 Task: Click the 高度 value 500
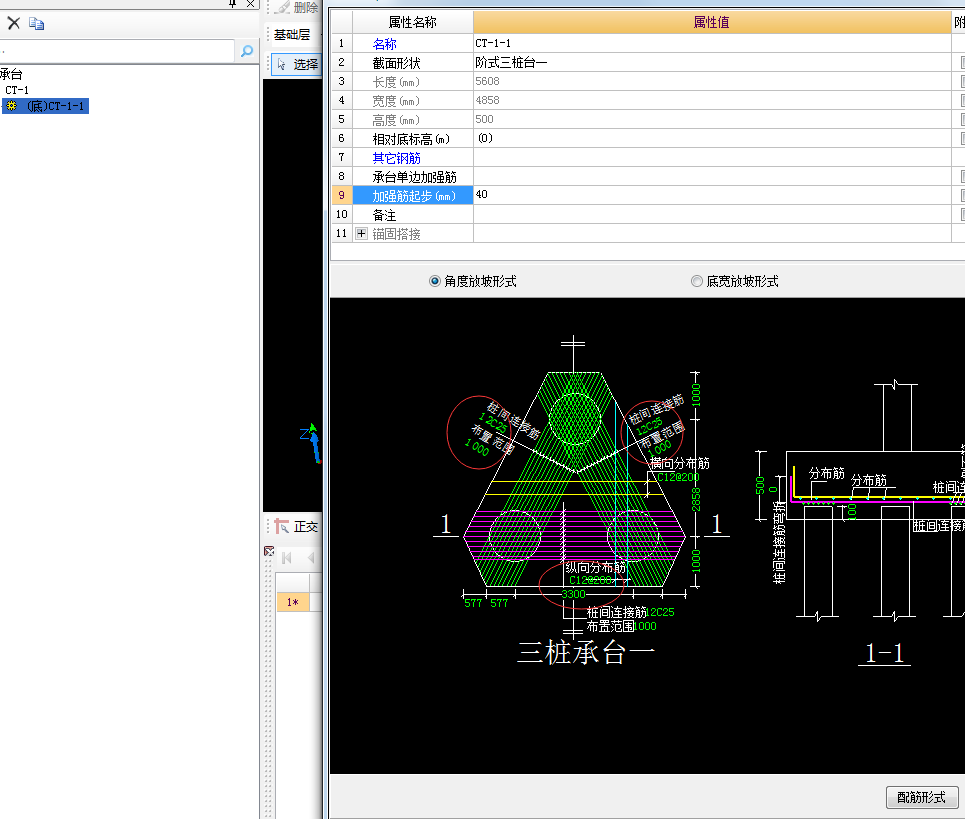click(x=712, y=119)
